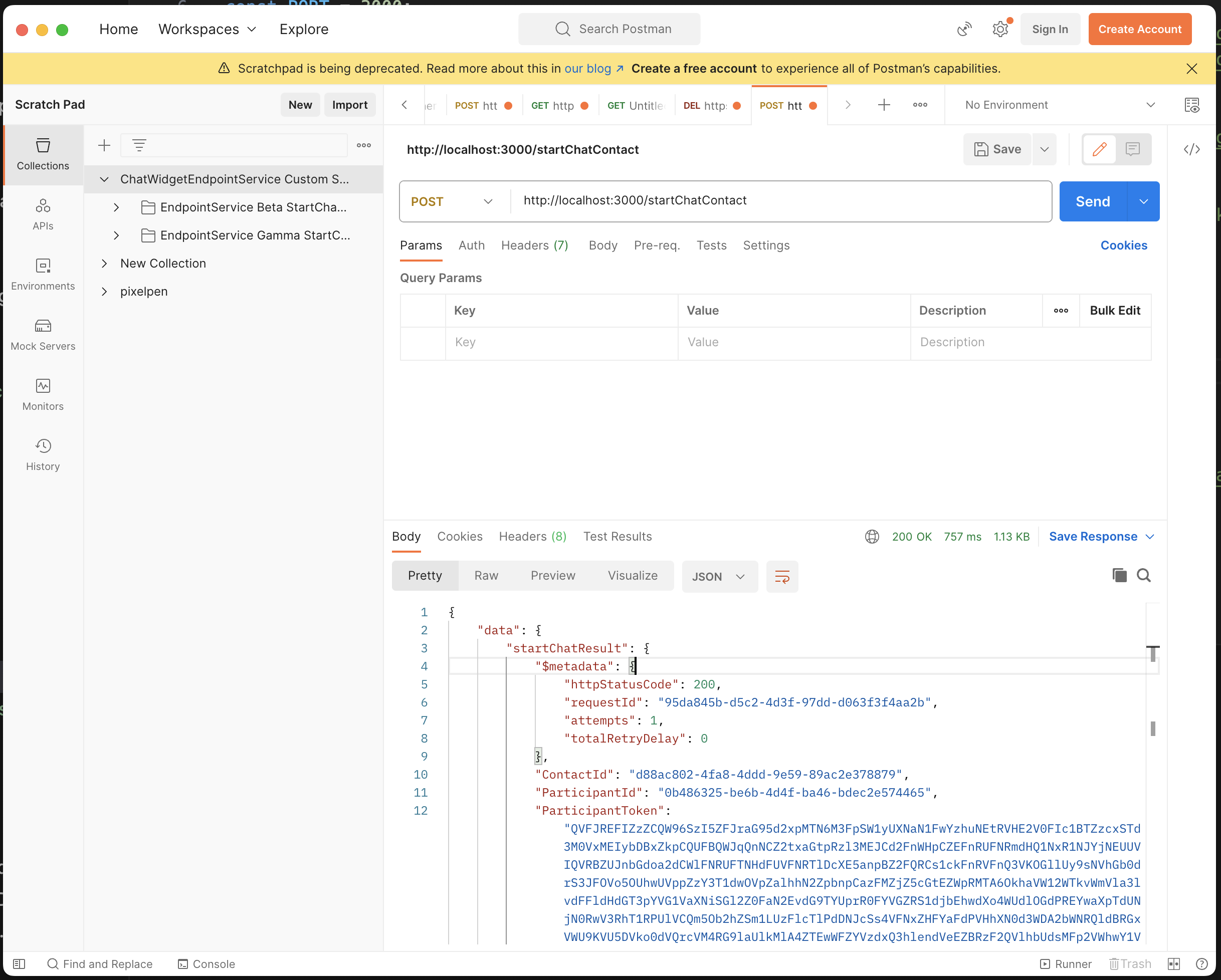Collapse the ChatWidgetEndpointService collection

104,179
